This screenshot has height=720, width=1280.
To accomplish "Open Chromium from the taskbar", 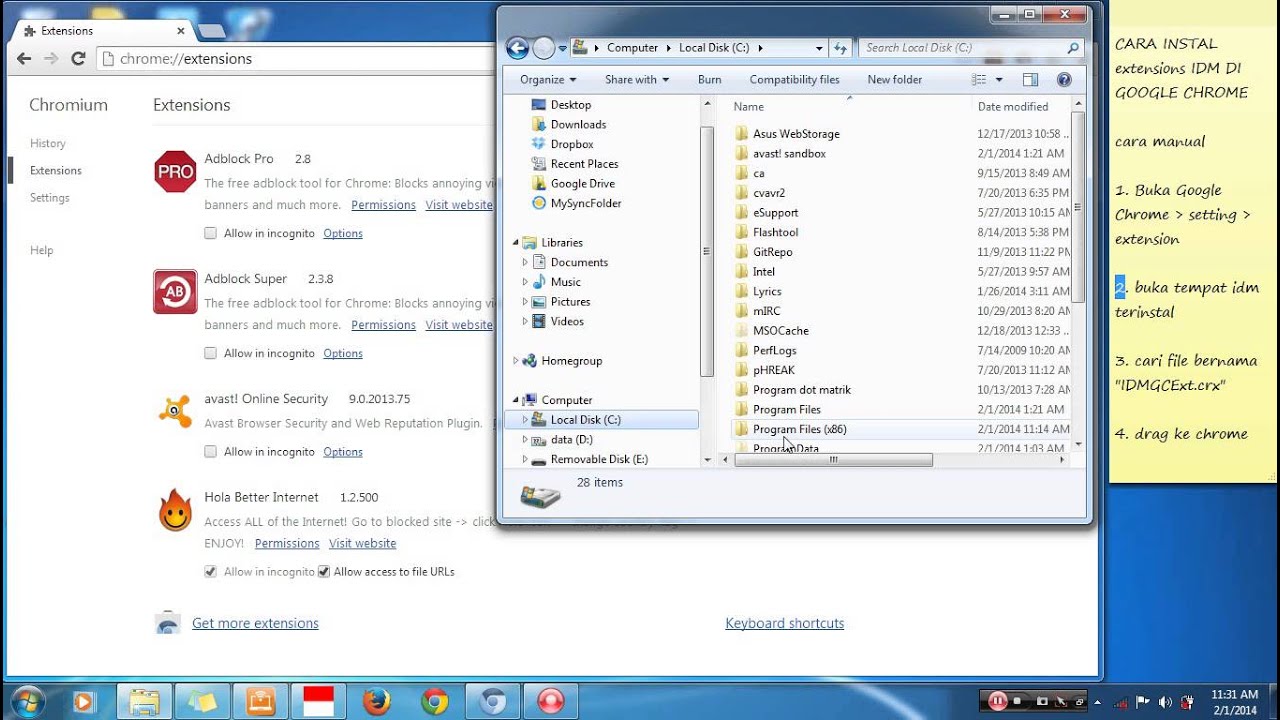I will tap(492, 702).
